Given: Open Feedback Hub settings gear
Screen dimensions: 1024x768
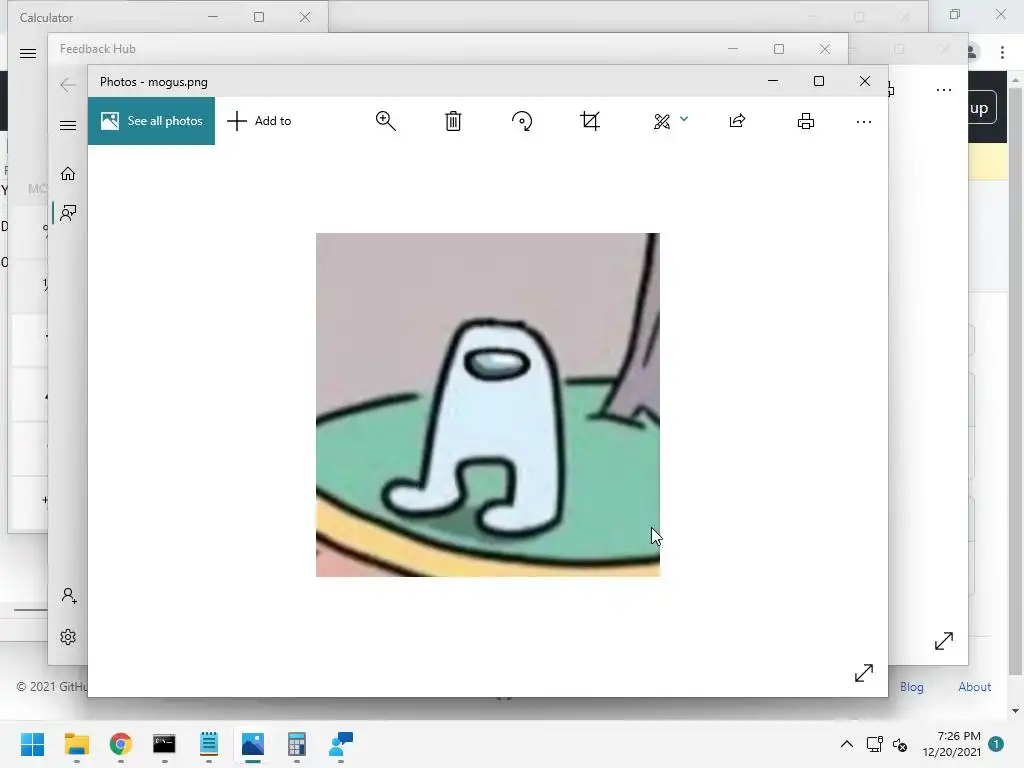Looking at the screenshot, I should coord(68,637).
